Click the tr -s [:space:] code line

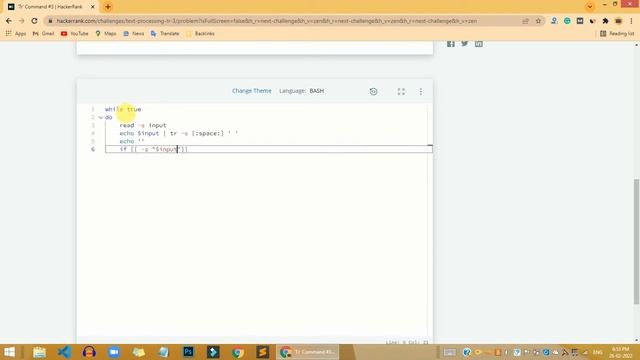[178, 133]
